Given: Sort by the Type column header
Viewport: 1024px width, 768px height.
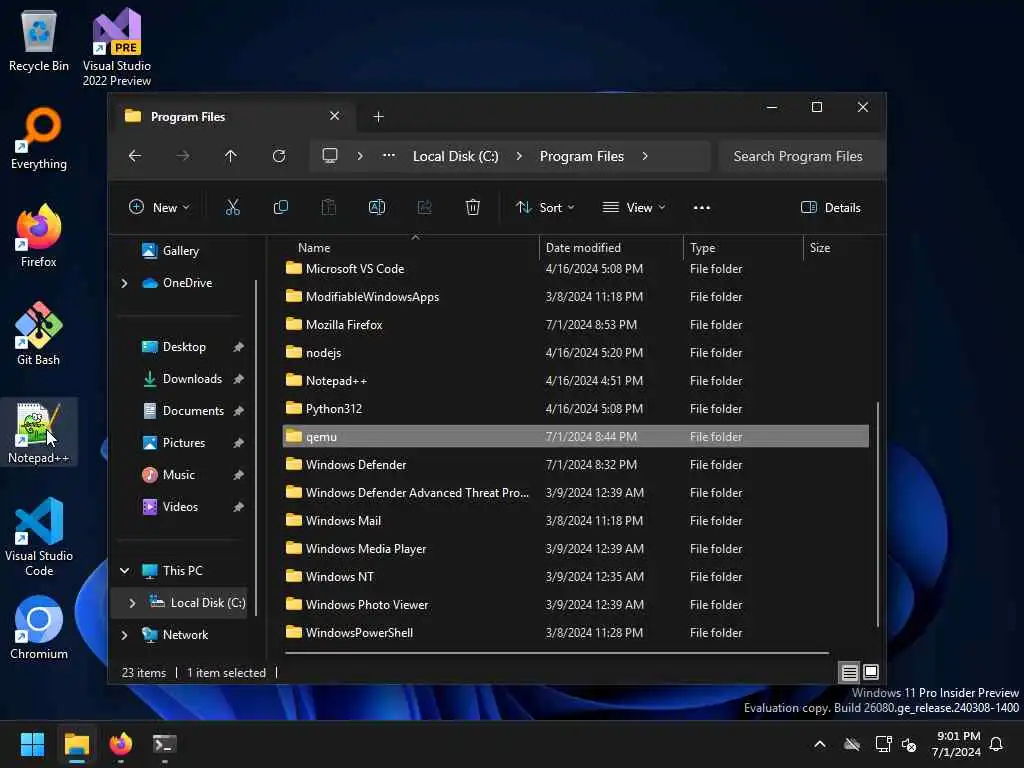Looking at the screenshot, I should pyautogui.click(x=743, y=248).
